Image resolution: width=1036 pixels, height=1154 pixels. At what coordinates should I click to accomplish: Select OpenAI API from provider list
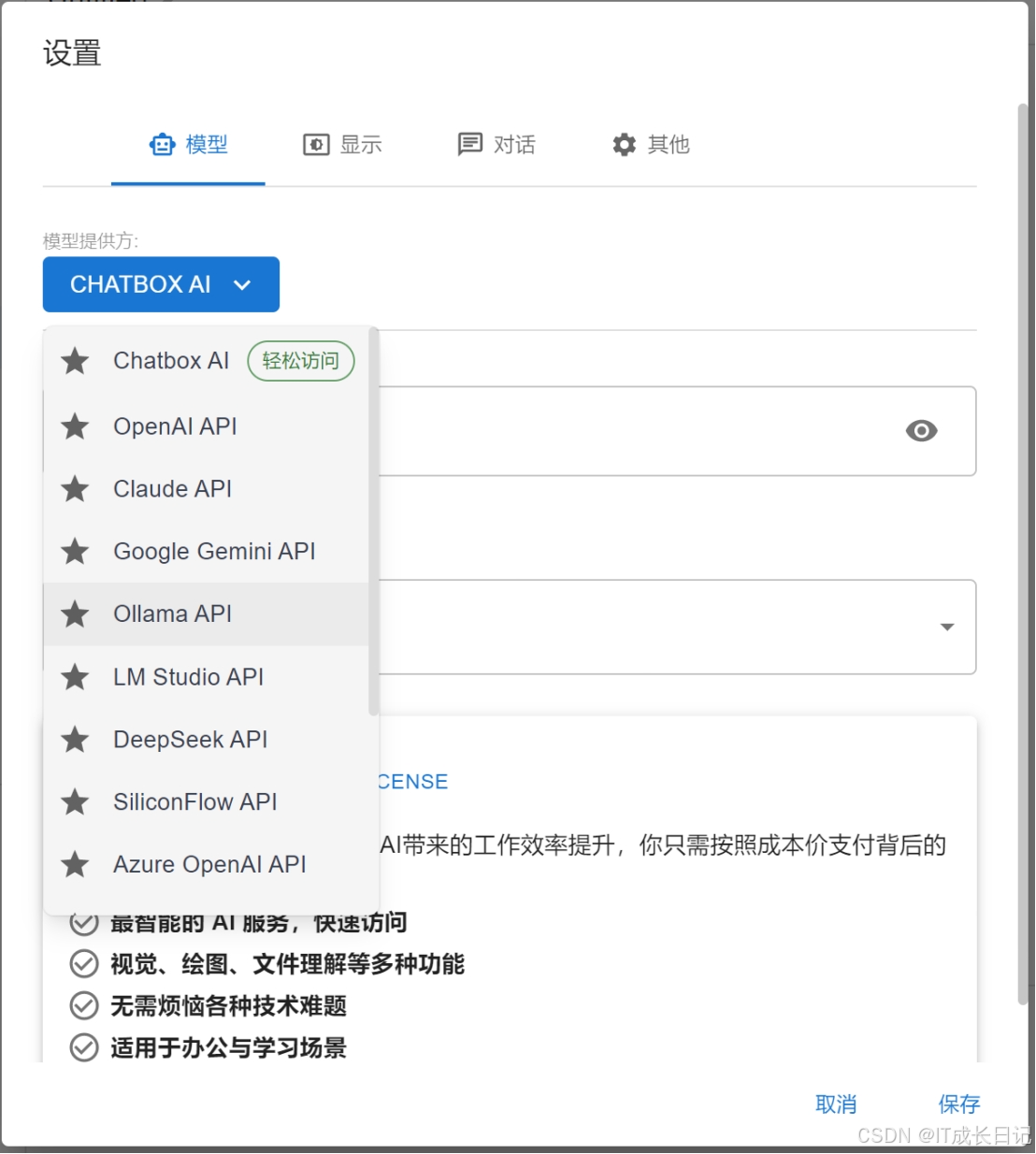207,426
